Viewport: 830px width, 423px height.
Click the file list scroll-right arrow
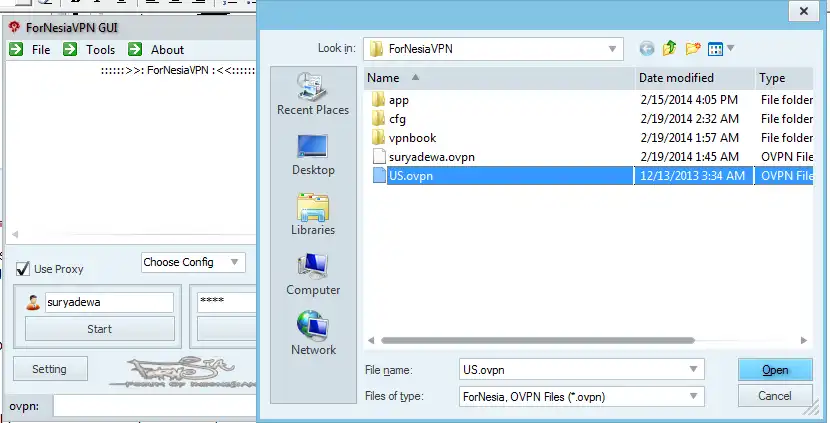tap(804, 340)
